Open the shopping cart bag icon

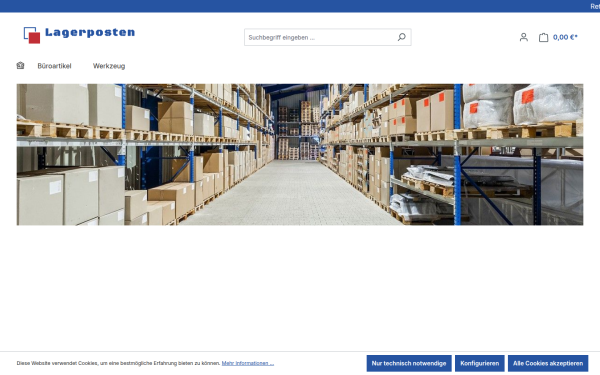click(543, 37)
